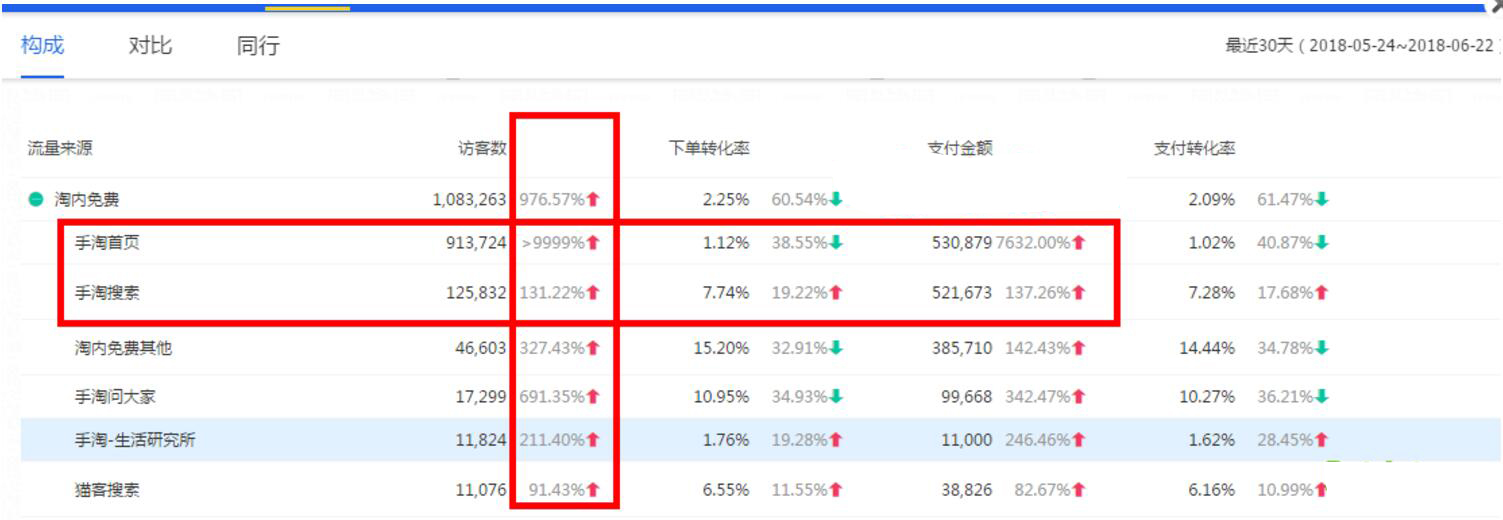Click the down arrow next to 61.47%

pyautogui.click(x=1322, y=200)
